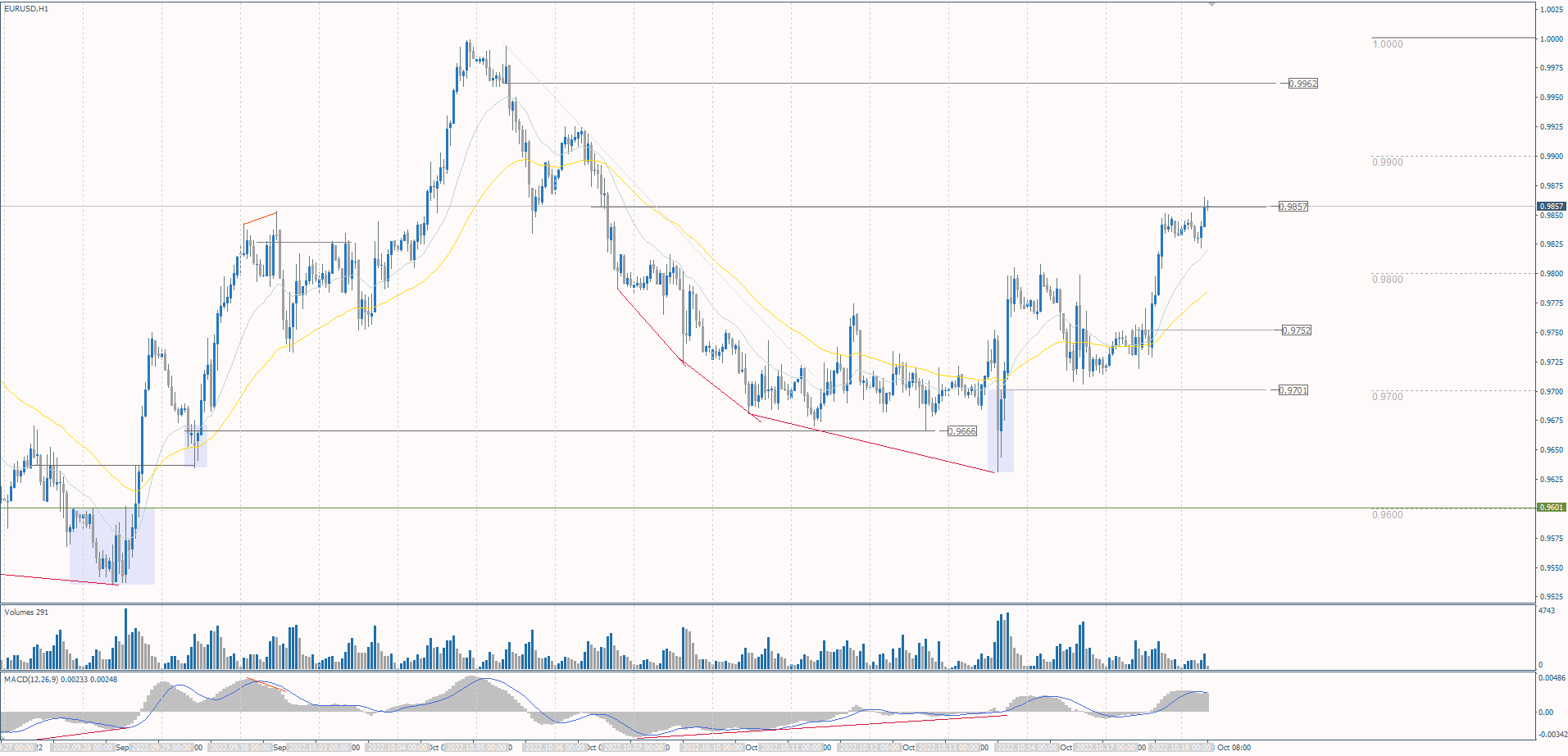Select the 0.9857 level label on the chart

pyautogui.click(x=1293, y=207)
